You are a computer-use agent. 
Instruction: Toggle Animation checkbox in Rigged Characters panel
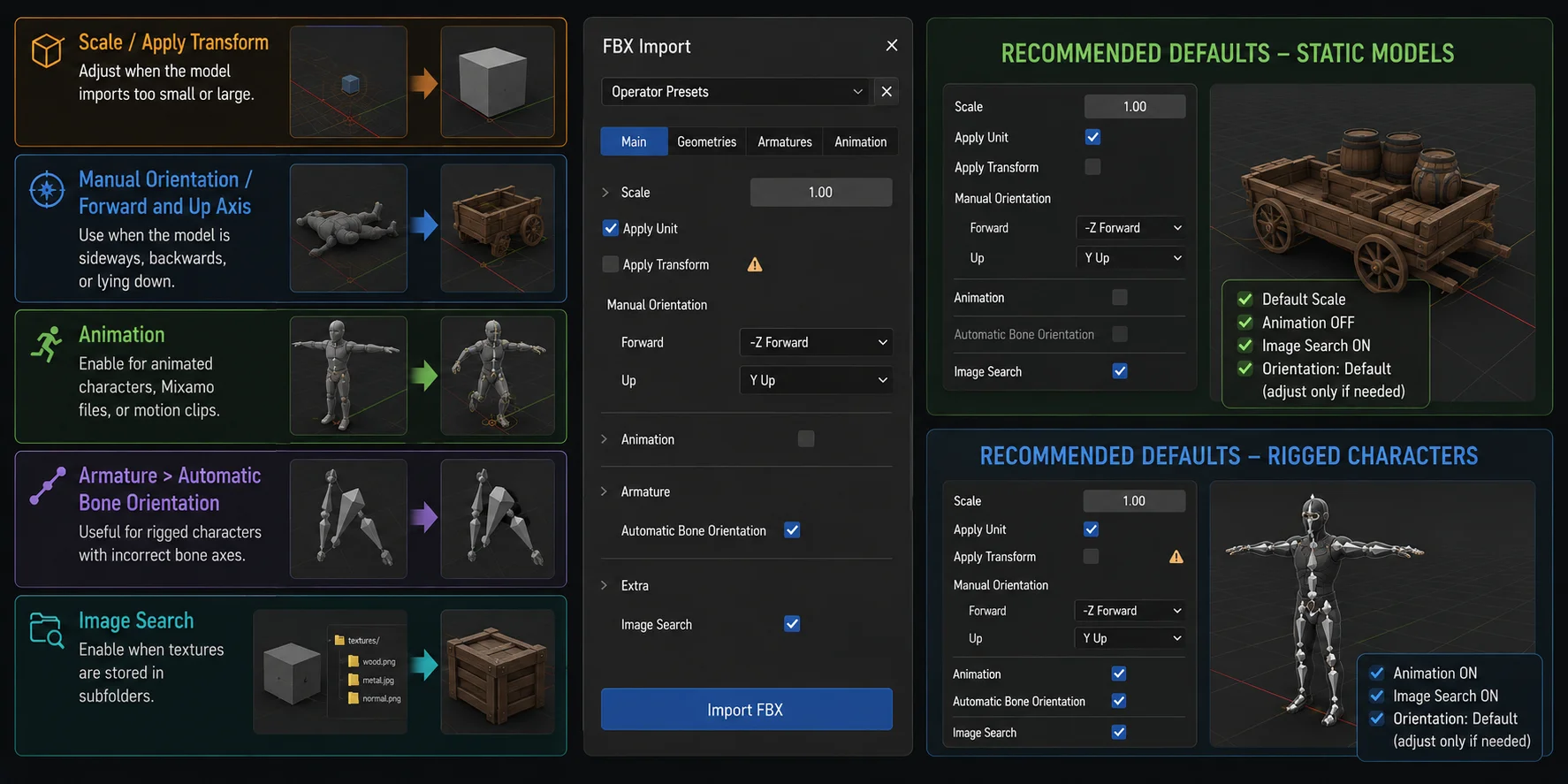(1119, 674)
